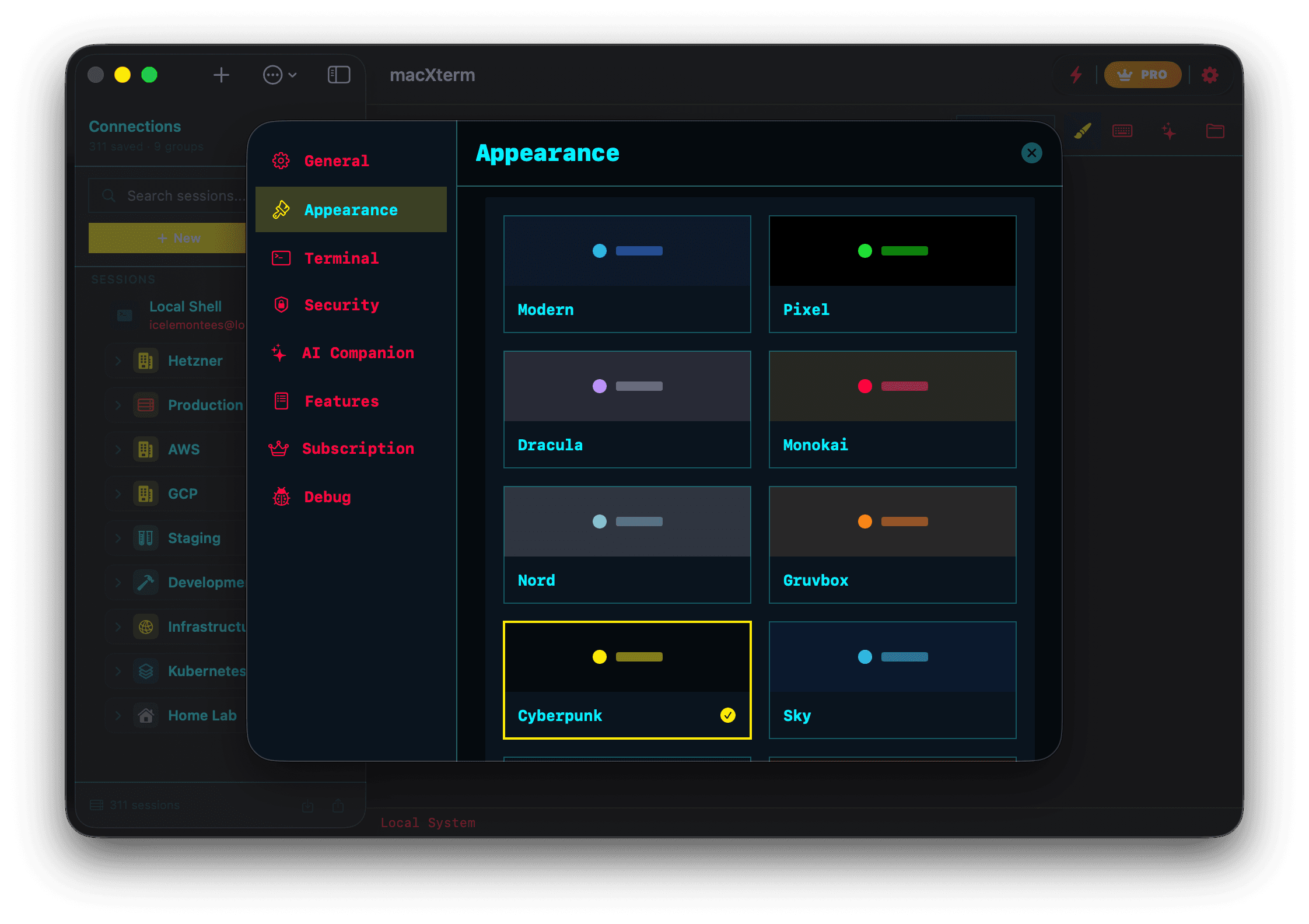The height and width of the screenshot is (924, 1309).
Task: Click the Terminal prompt icon in settings sidebar
Action: pos(281,258)
